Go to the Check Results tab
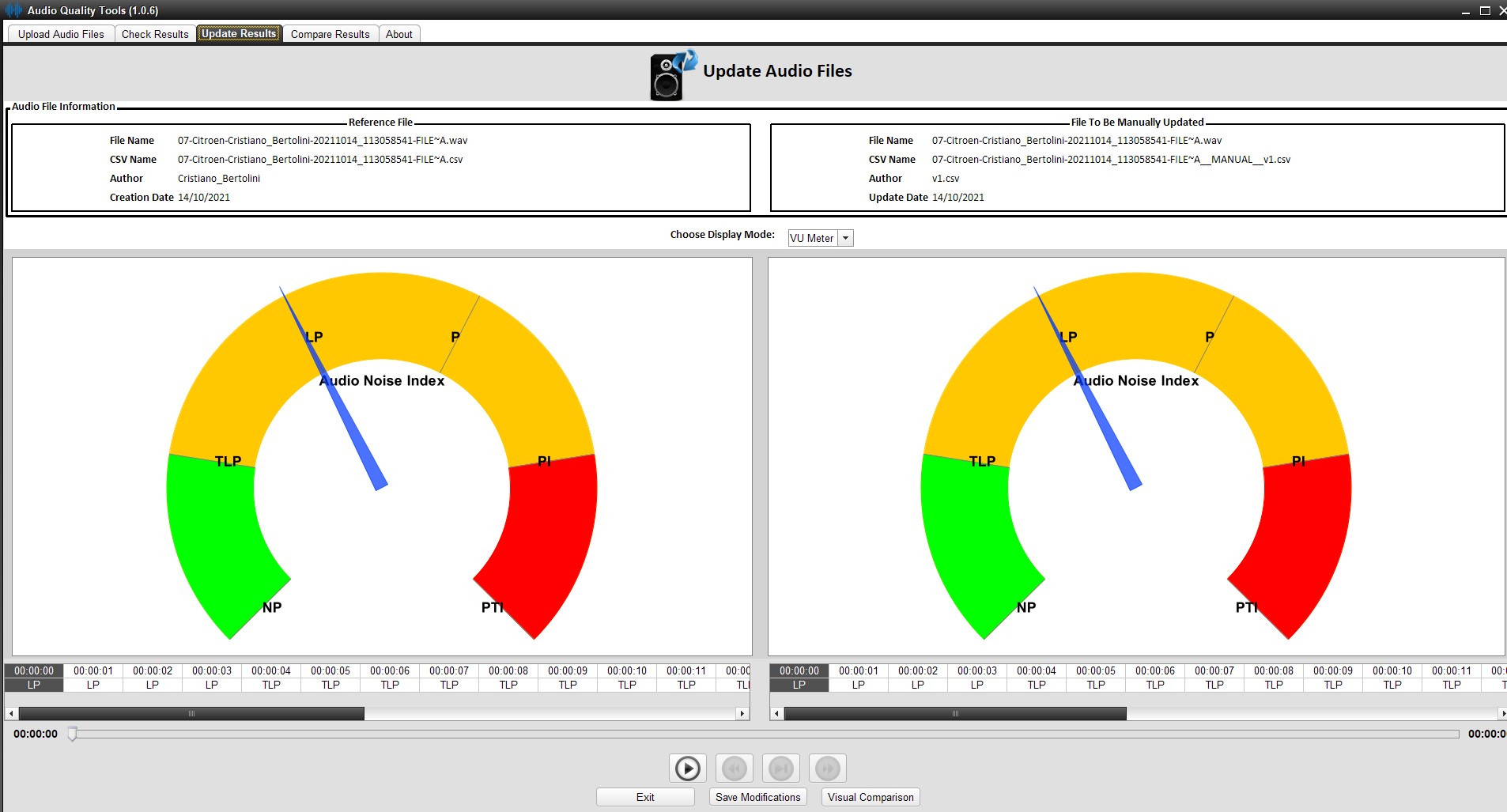Viewport: 1507px width, 812px height. pyautogui.click(x=155, y=34)
